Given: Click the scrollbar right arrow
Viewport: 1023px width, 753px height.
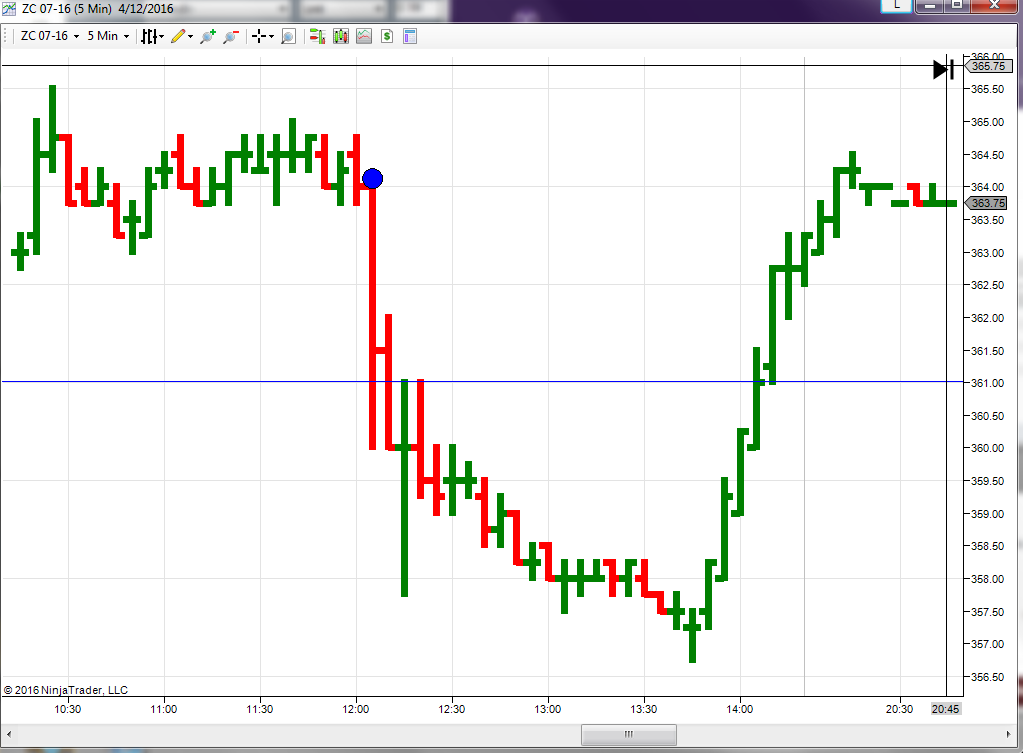Looking at the screenshot, I should click(x=1009, y=734).
